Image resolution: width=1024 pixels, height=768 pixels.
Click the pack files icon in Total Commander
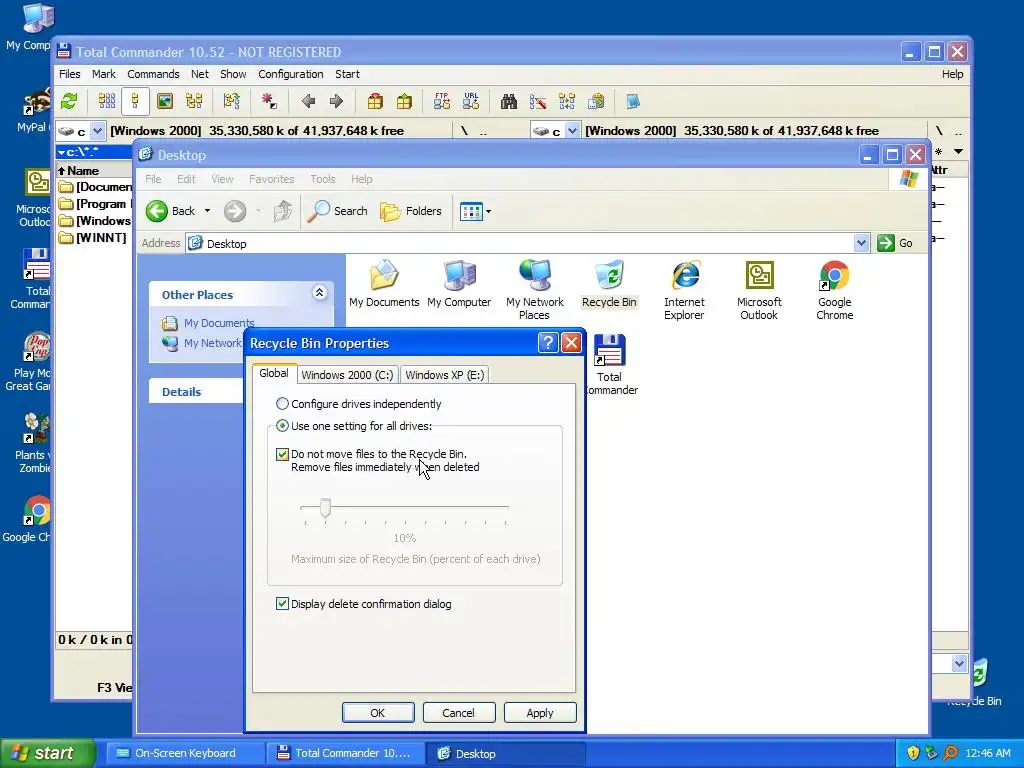tap(375, 101)
